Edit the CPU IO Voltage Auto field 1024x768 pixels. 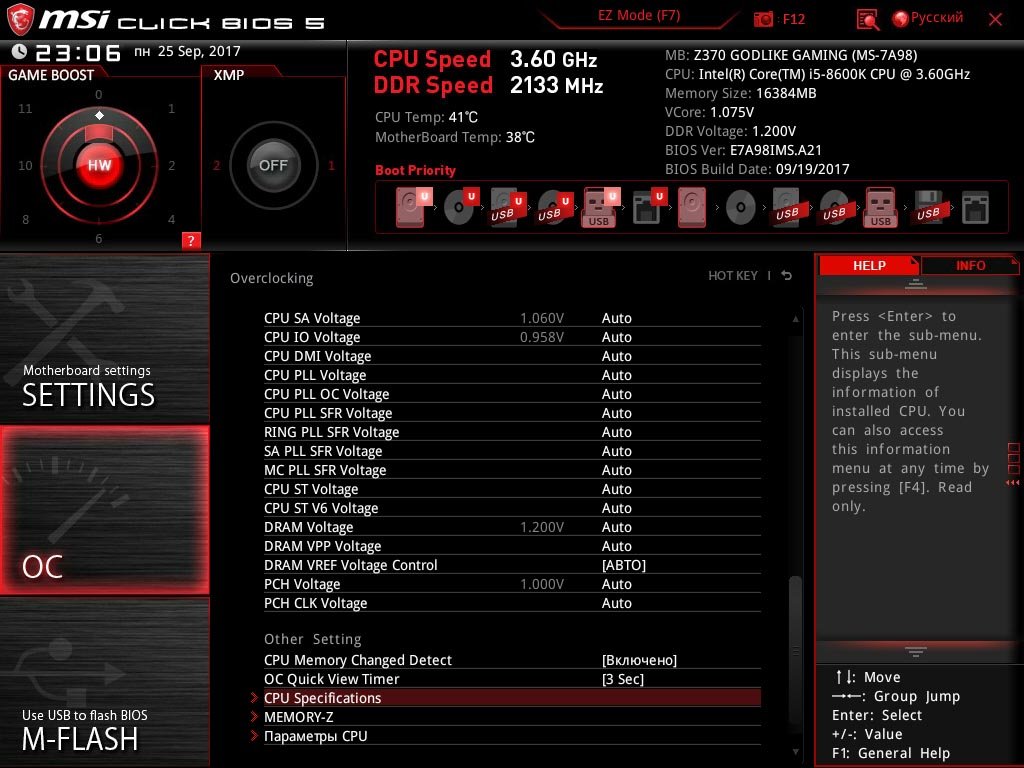(x=616, y=337)
